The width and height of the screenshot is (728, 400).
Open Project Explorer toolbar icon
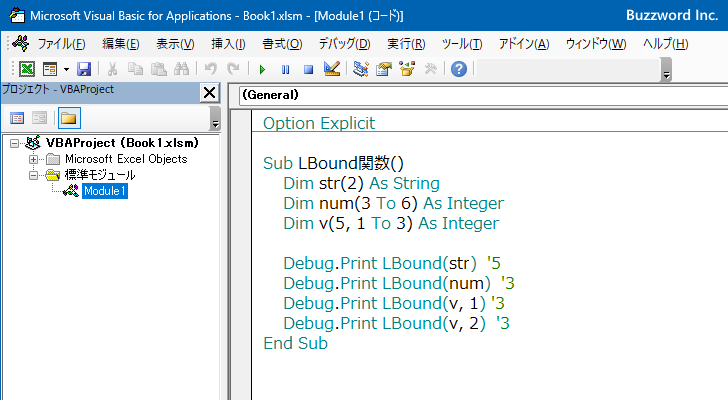pyautogui.click(x=361, y=69)
